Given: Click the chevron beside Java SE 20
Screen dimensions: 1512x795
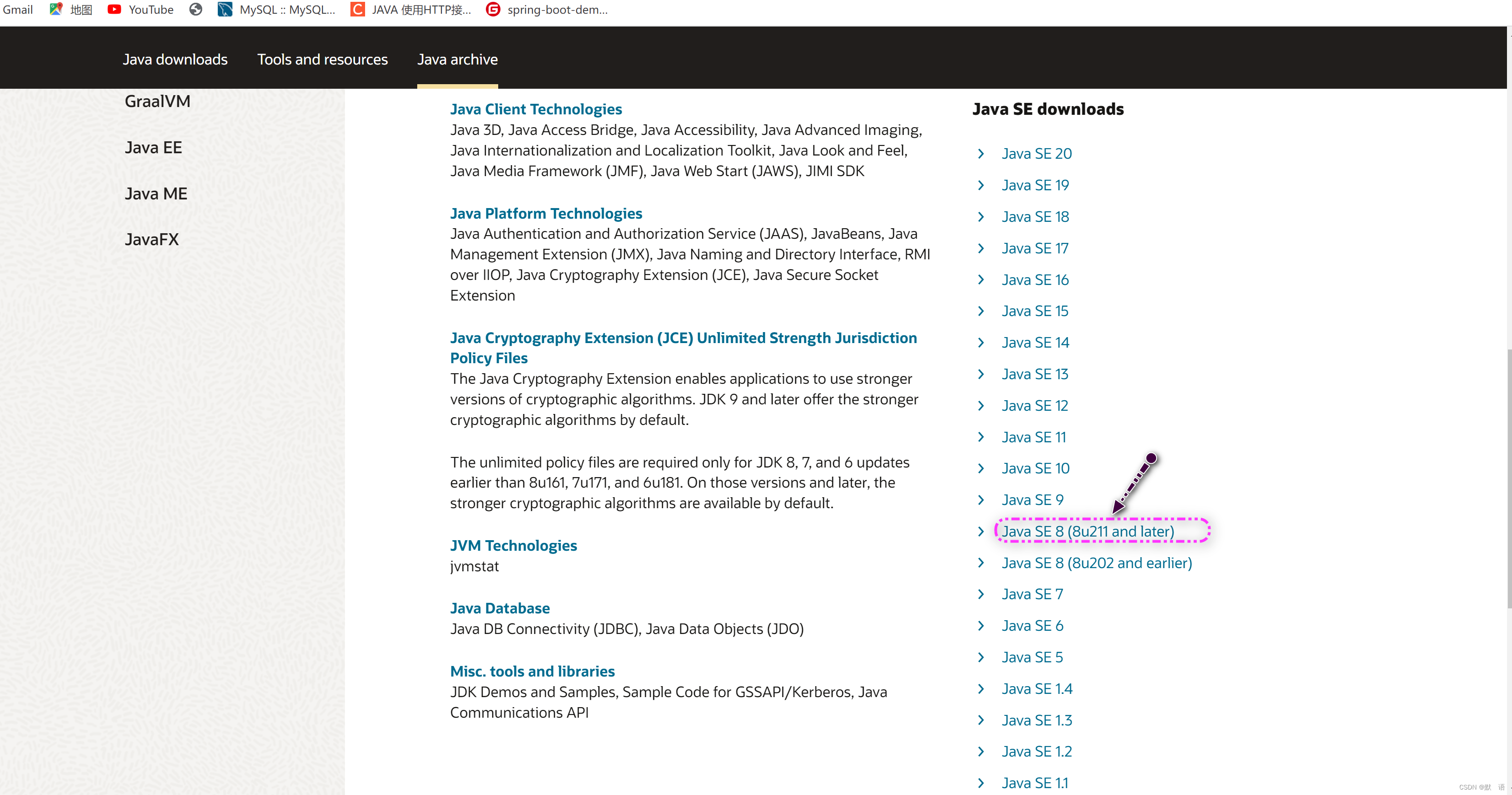Looking at the screenshot, I should tap(981, 154).
